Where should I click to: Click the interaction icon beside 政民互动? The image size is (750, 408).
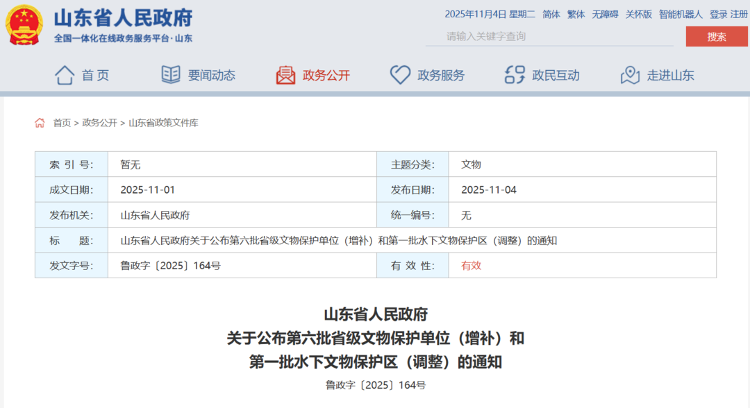point(515,75)
